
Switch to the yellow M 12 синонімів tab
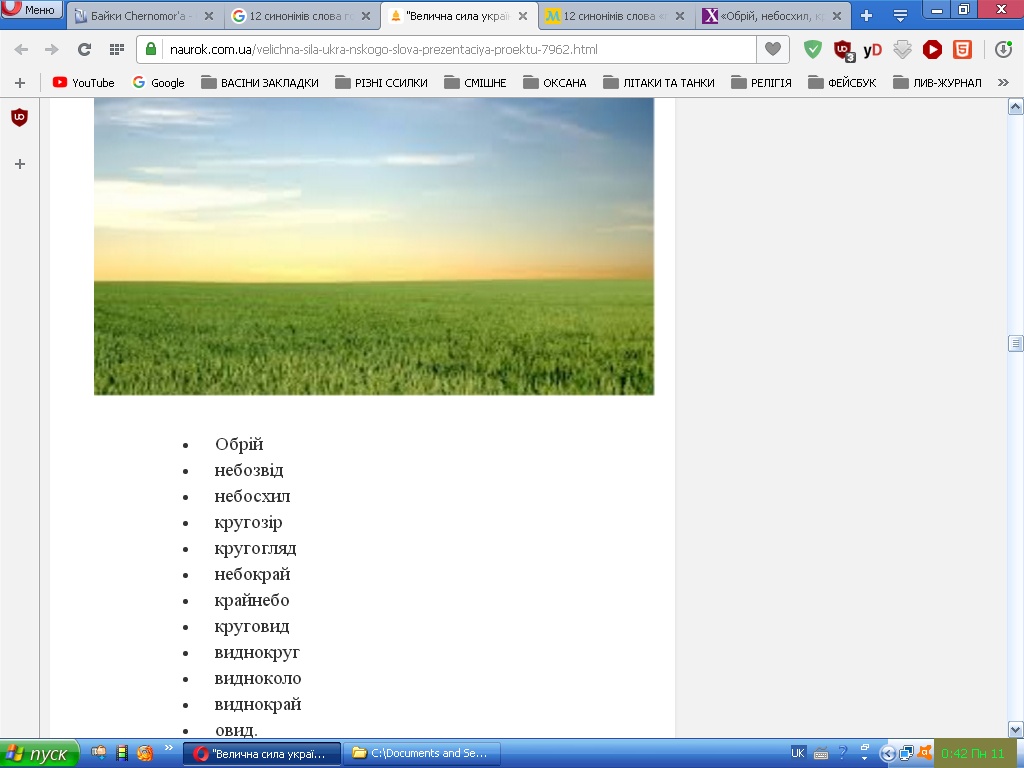616,16
